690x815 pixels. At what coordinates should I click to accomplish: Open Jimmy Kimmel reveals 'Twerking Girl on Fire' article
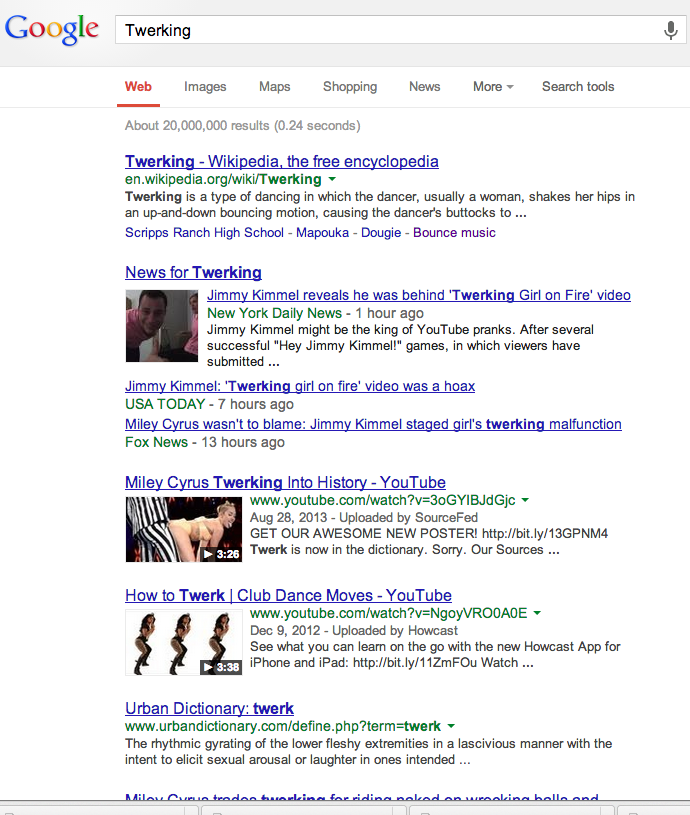(x=419, y=295)
